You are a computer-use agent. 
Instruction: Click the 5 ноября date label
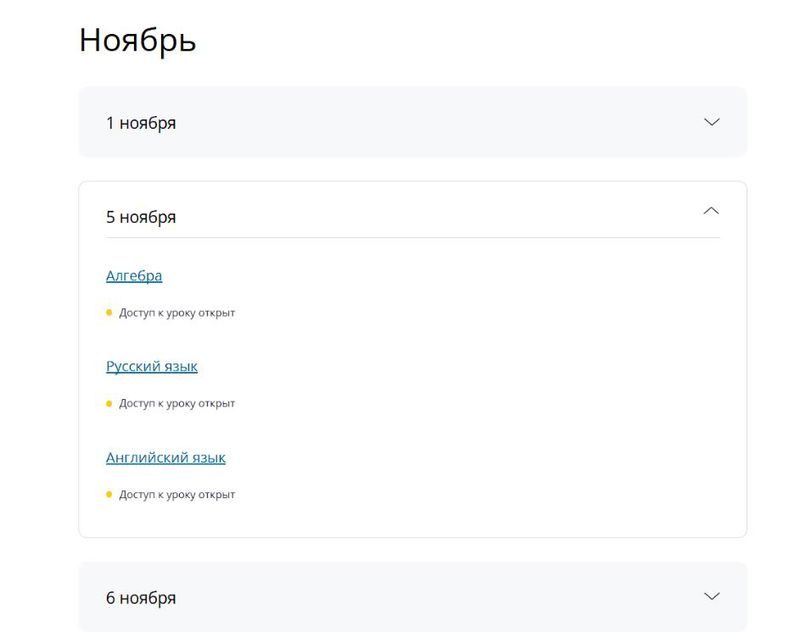pyautogui.click(x=141, y=217)
